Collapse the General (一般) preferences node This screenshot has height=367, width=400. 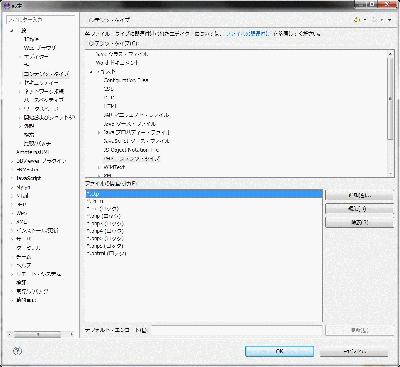pyautogui.click(x=12, y=31)
